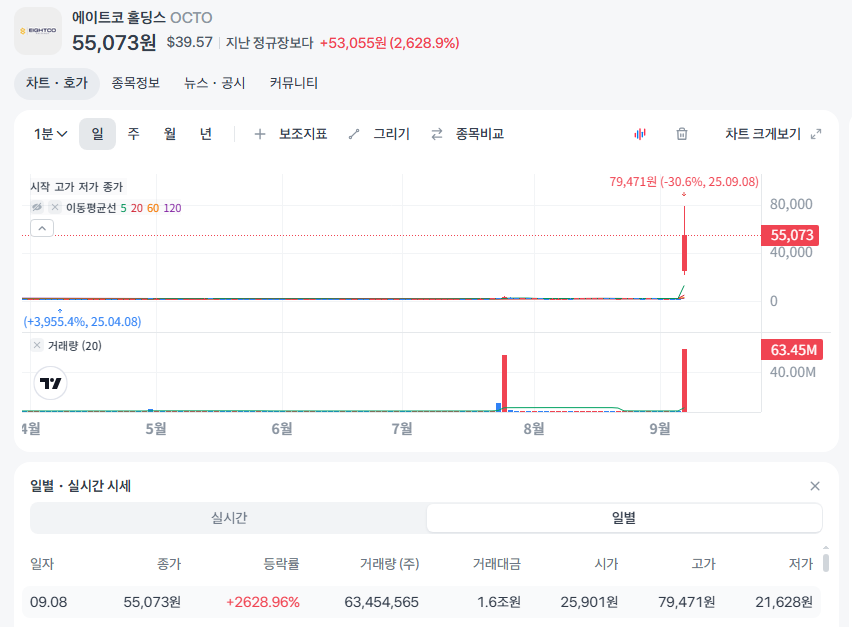Click the 시작 고가 저가 종가 legend
This screenshot has width=852, height=627.
(77, 187)
